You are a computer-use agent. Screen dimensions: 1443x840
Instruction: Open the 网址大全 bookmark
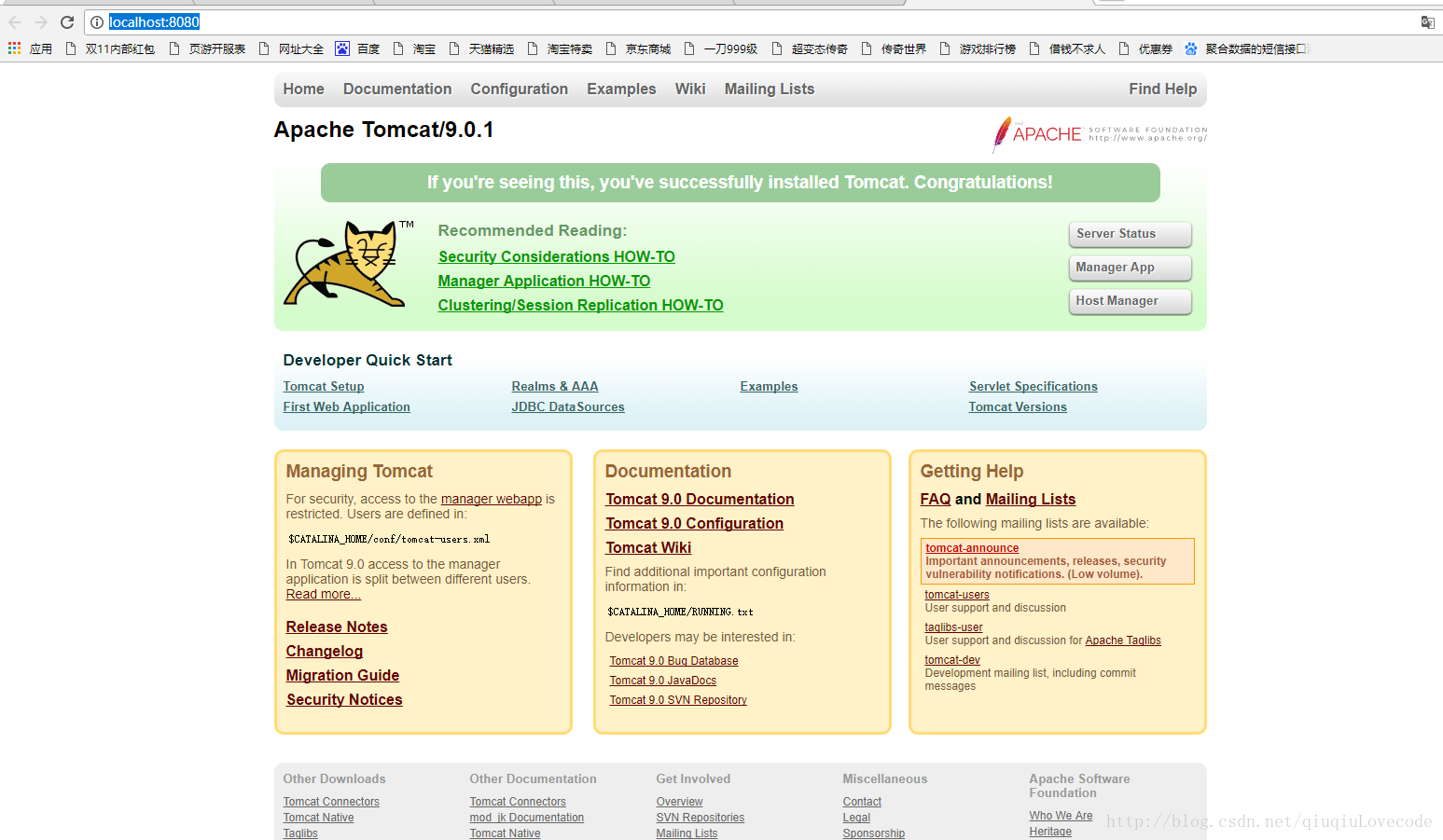291,48
